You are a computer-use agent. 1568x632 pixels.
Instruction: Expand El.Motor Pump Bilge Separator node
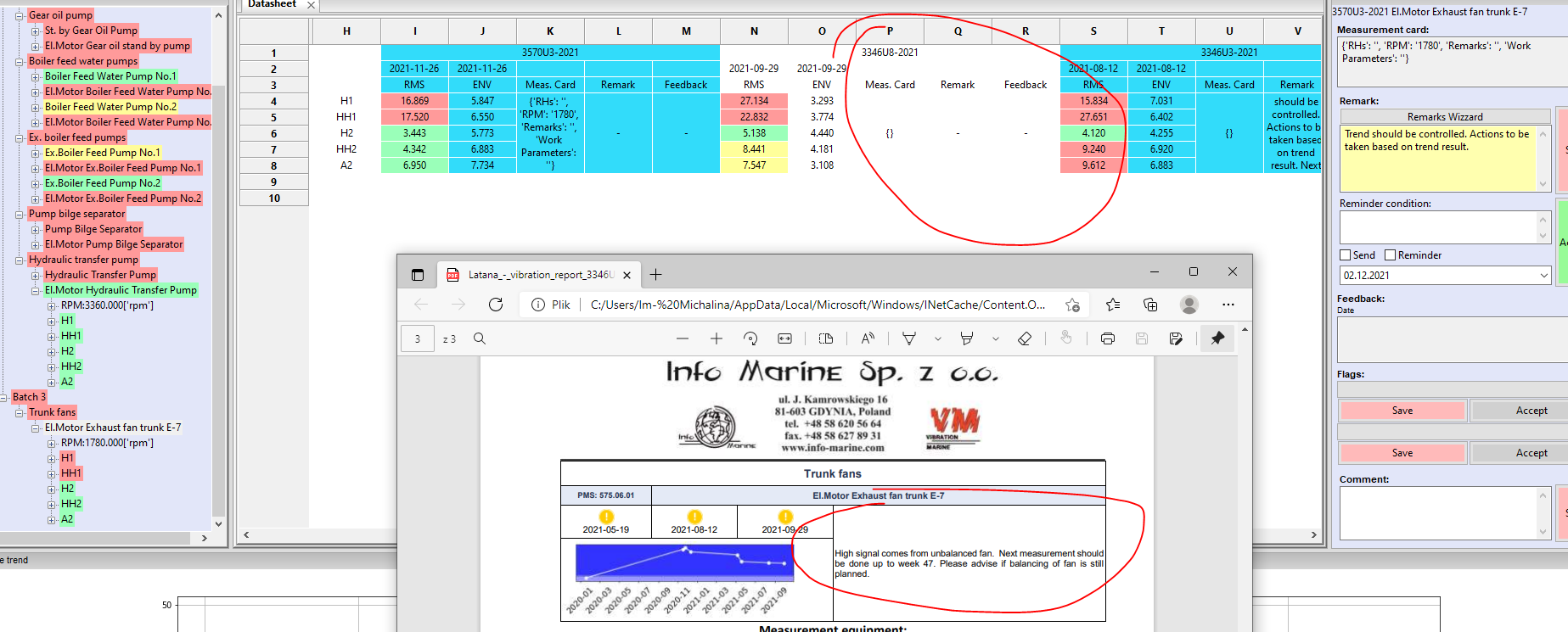point(36,244)
